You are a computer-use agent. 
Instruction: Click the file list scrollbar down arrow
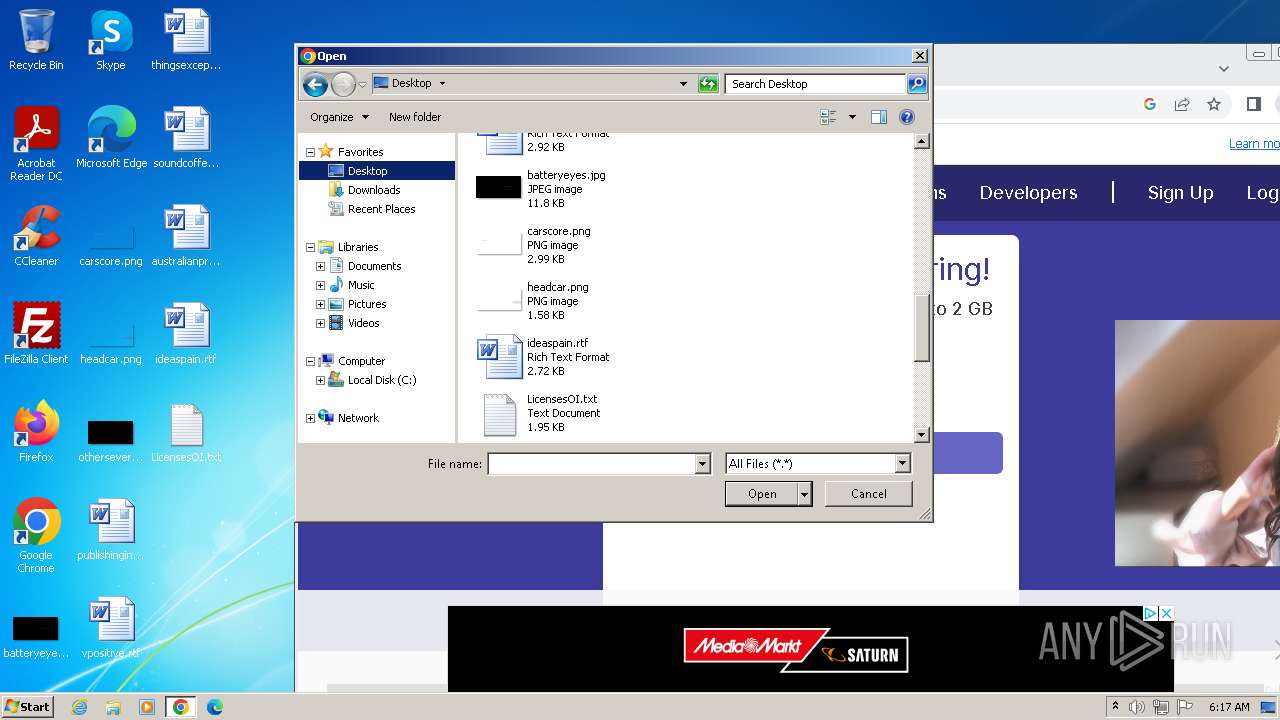pos(922,435)
